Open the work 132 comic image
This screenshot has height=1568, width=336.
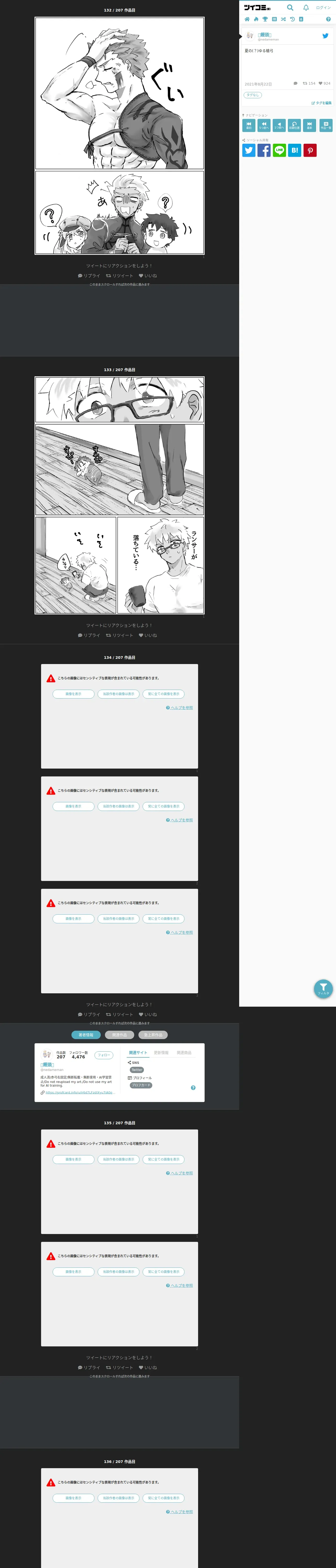tap(120, 135)
